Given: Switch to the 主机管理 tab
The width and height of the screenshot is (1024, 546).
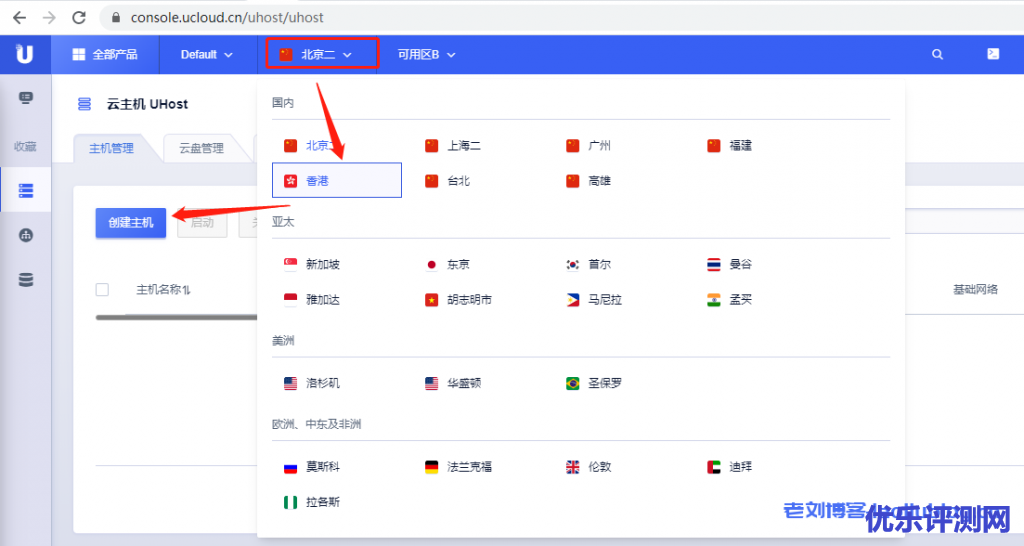Looking at the screenshot, I should (x=111, y=148).
